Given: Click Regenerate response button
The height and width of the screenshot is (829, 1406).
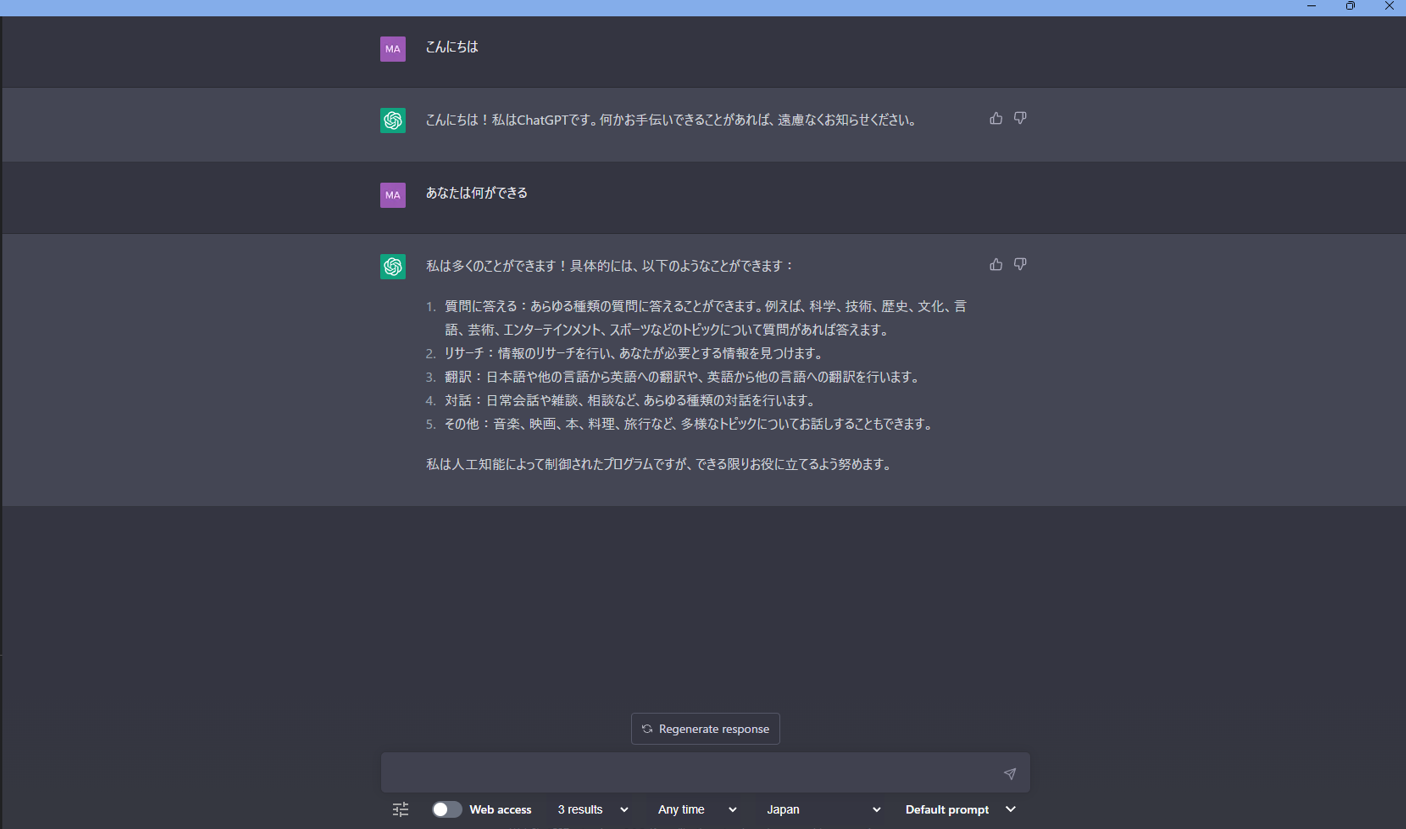Looking at the screenshot, I should coord(705,729).
